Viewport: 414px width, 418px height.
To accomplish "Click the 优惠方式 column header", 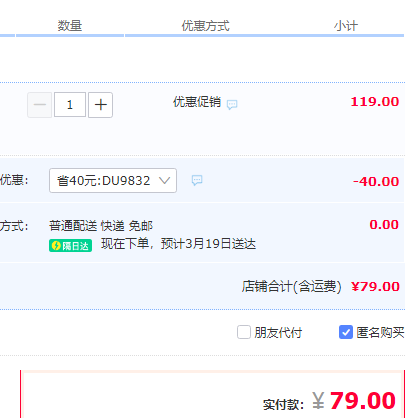I will click(x=205, y=26).
